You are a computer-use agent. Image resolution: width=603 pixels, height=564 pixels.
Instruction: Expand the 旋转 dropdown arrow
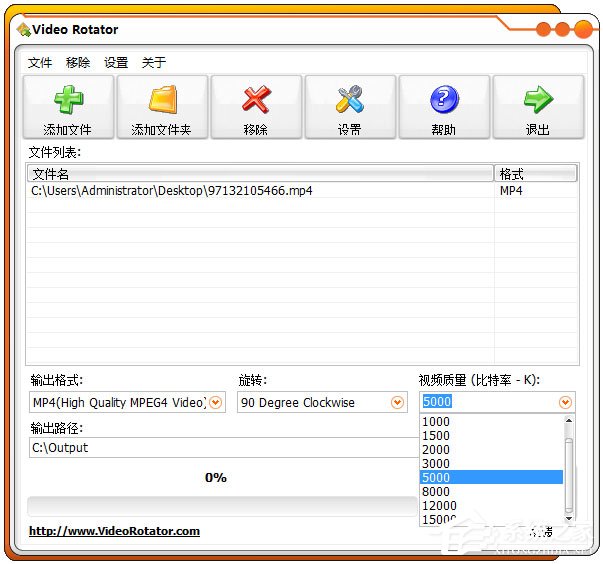pyautogui.click(x=397, y=403)
